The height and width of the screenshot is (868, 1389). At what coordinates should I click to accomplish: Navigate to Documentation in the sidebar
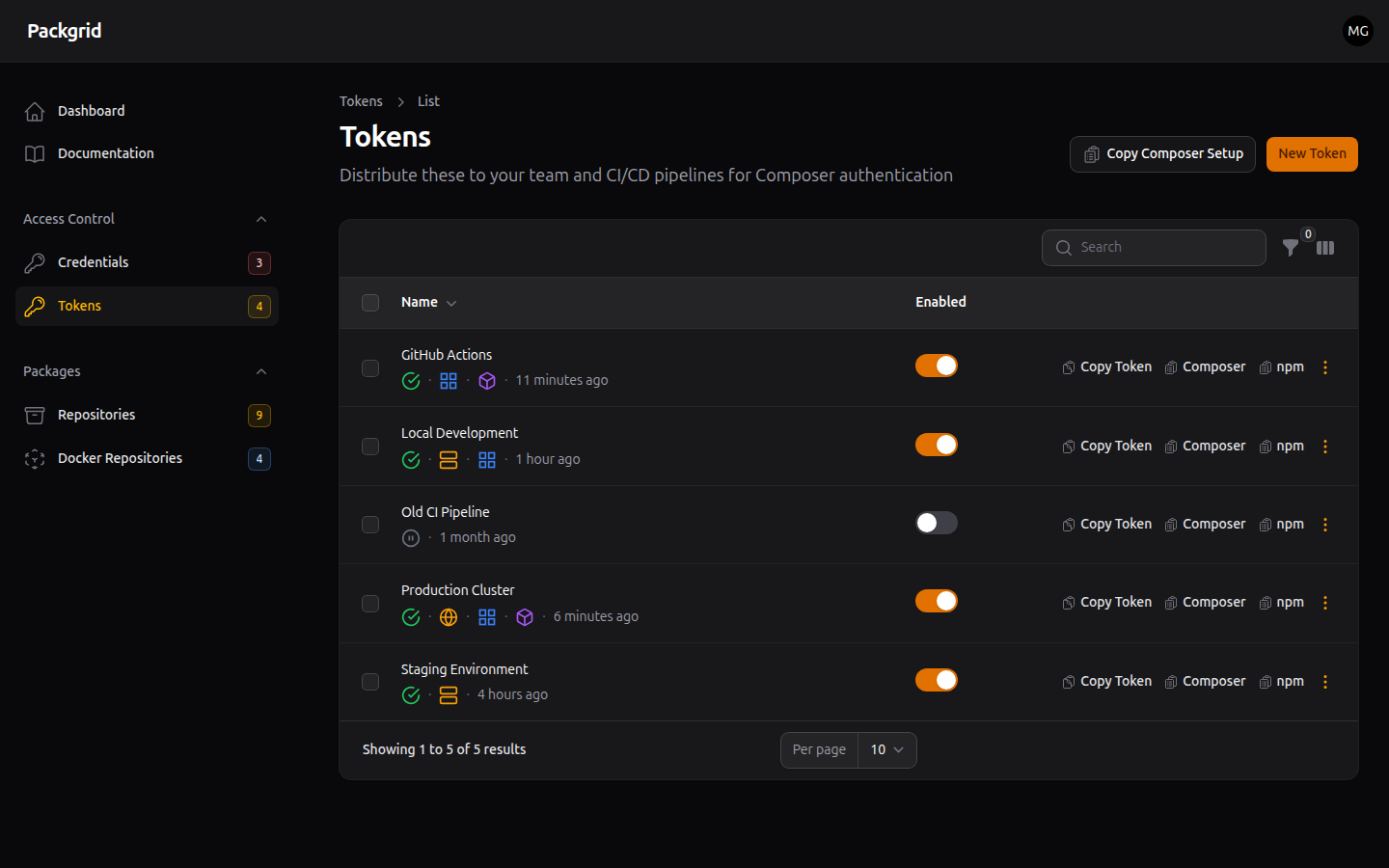105,152
